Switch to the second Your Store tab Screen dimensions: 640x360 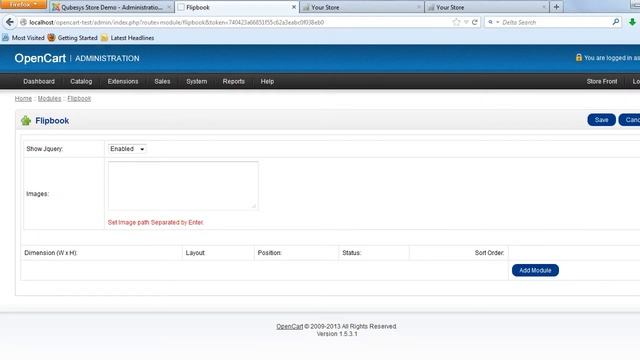(x=487, y=7)
